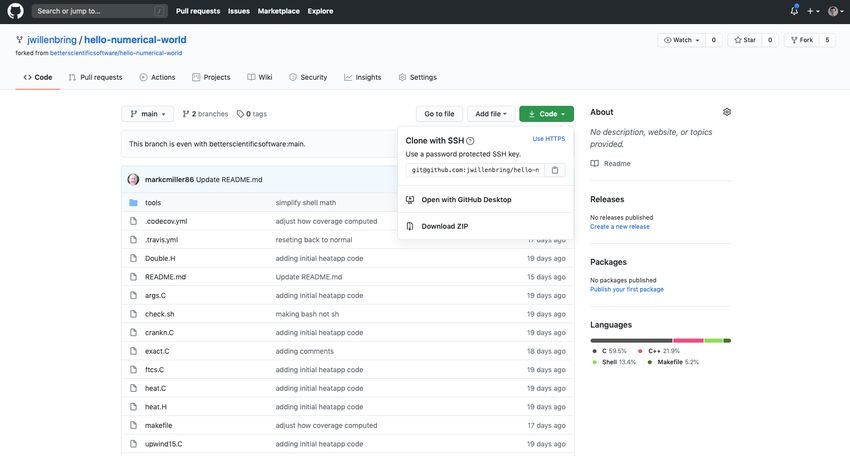Select the Security tab
850x456 pixels.
[x=308, y=77]
